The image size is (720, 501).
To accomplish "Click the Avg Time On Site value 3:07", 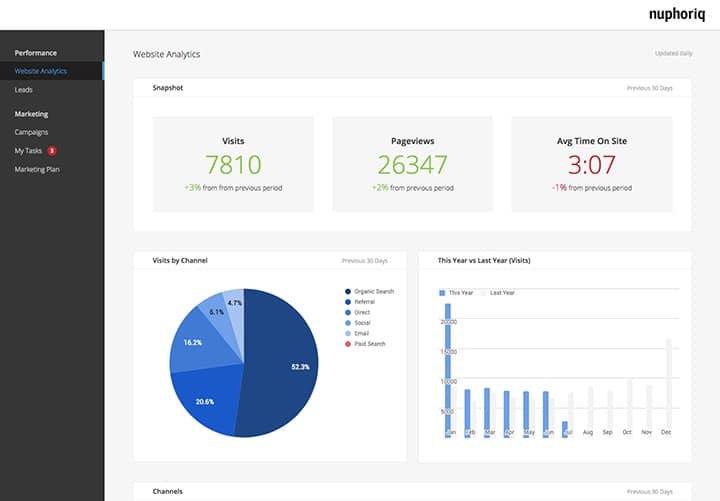I will (x=591, y=164).
